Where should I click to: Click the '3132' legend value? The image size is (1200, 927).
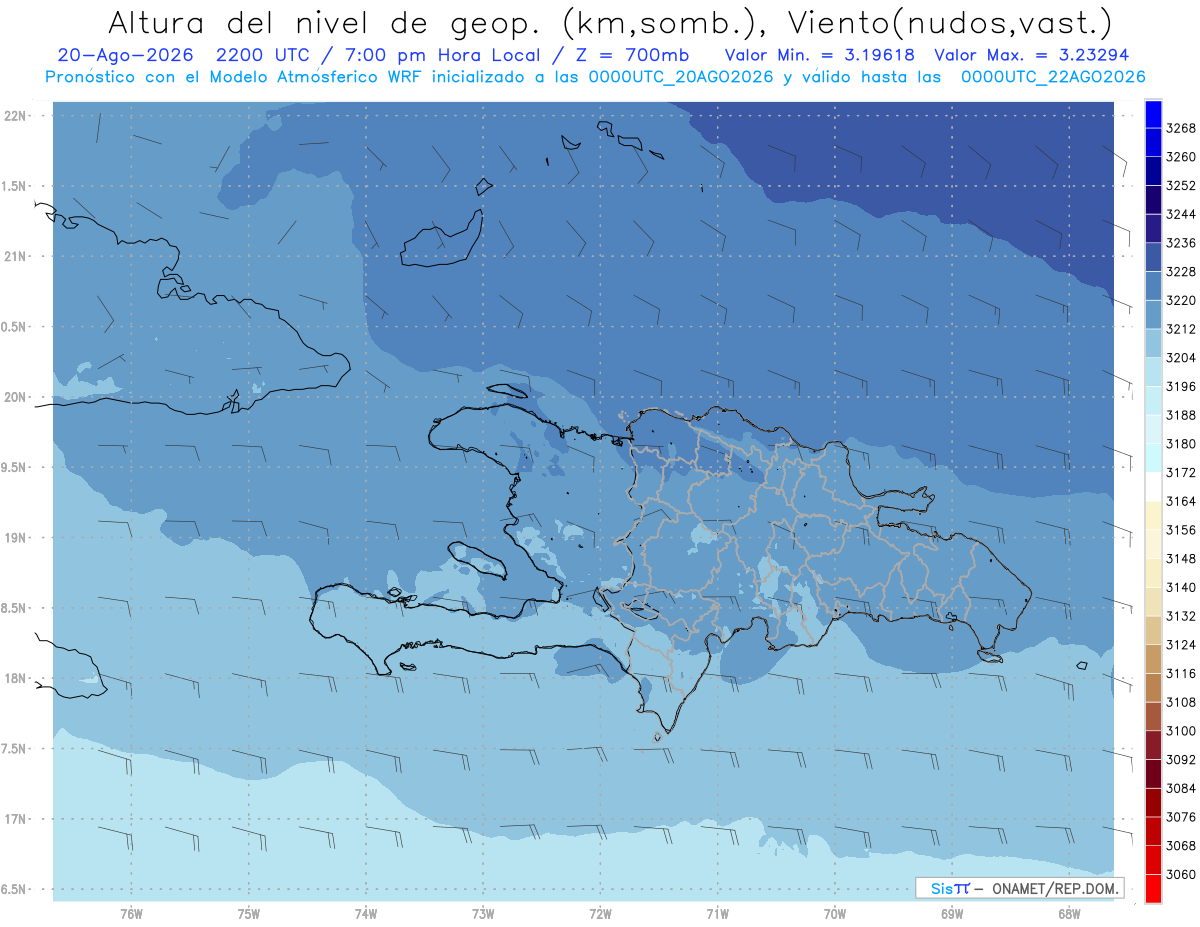click(x=1180, y=616)
